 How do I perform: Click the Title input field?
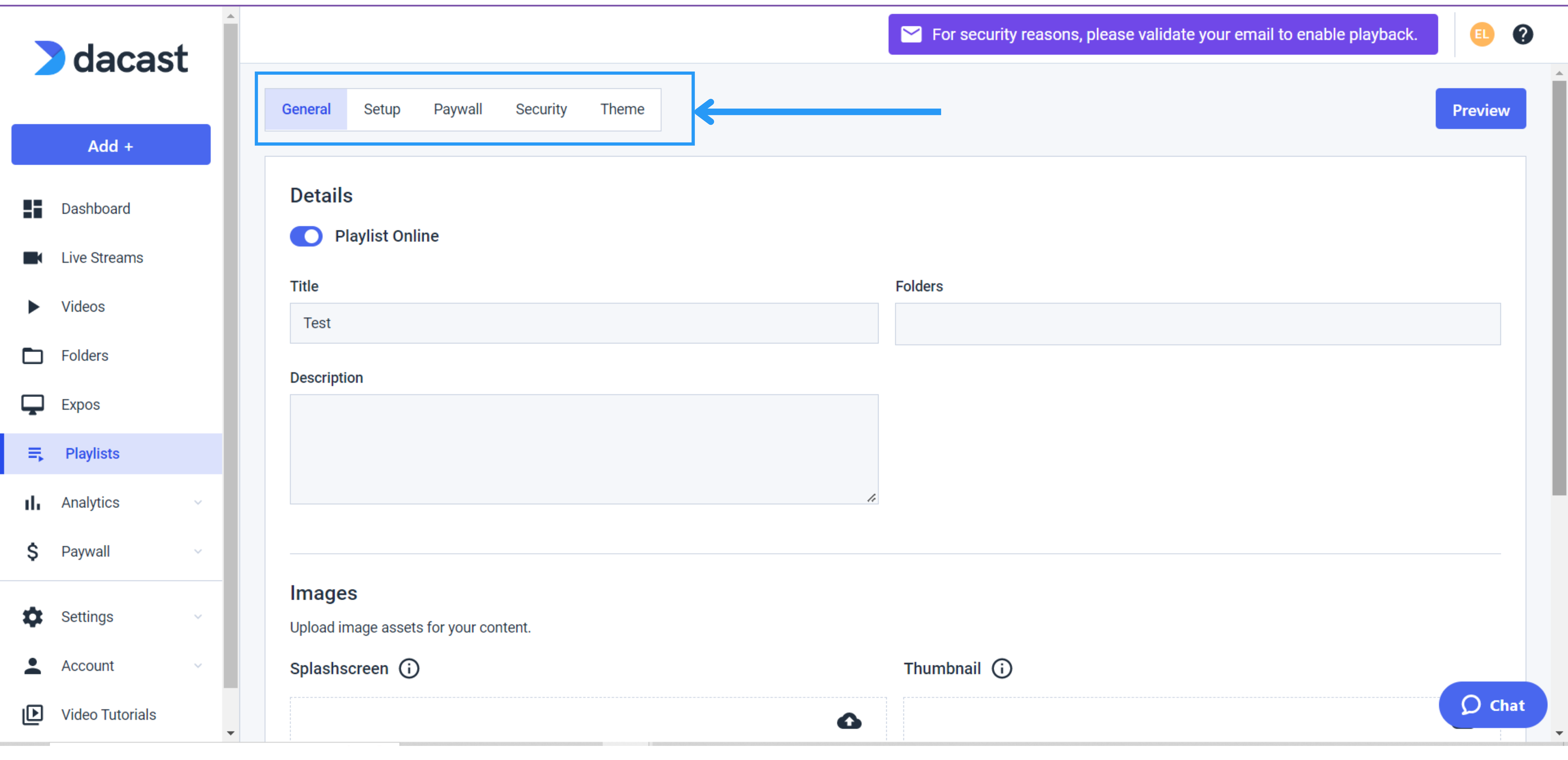(x=584, y=323)
